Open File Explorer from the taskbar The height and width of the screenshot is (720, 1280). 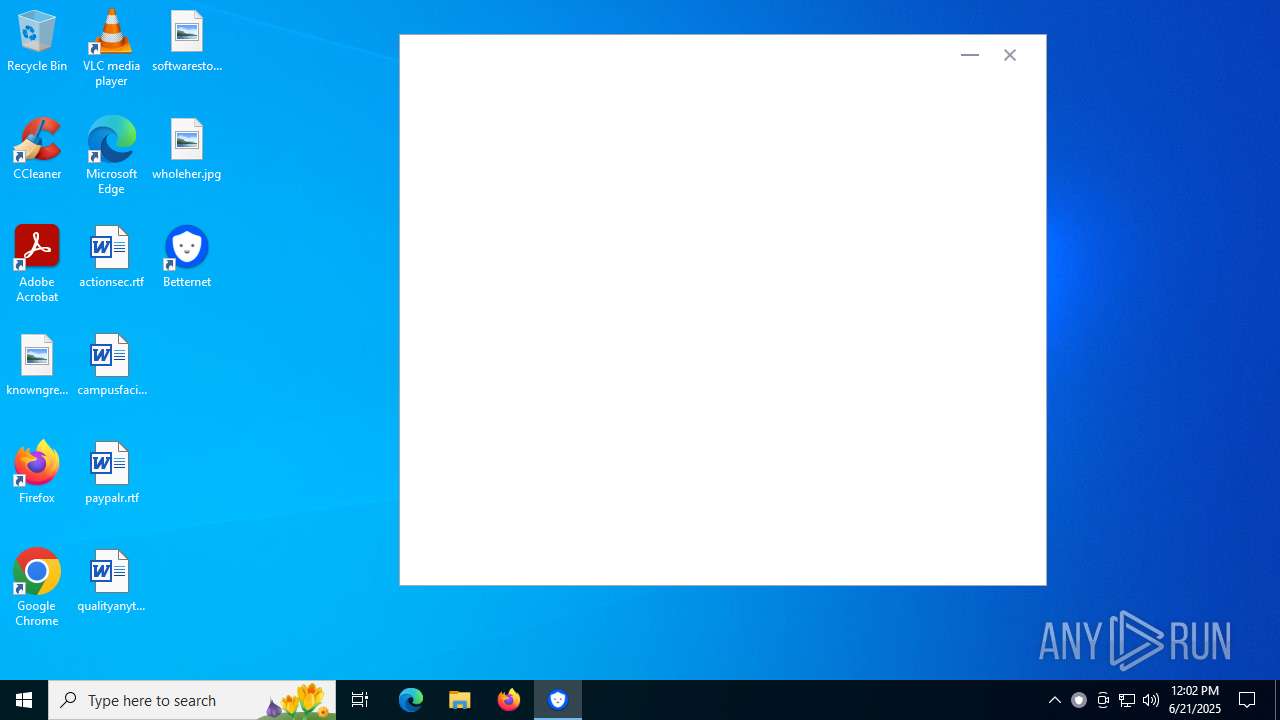[x=460, y=700]
